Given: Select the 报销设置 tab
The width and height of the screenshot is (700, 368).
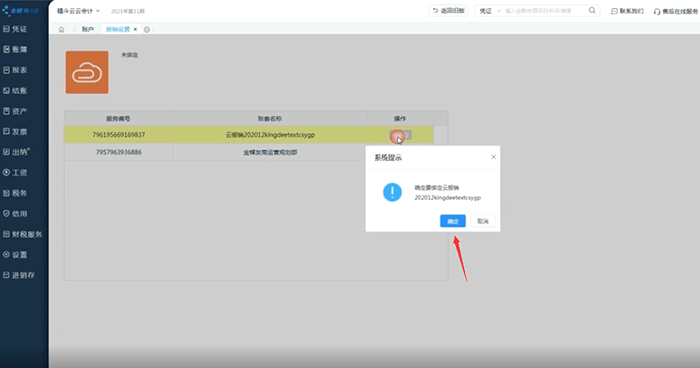Looking at the screenshot, I should coord(118,29).
